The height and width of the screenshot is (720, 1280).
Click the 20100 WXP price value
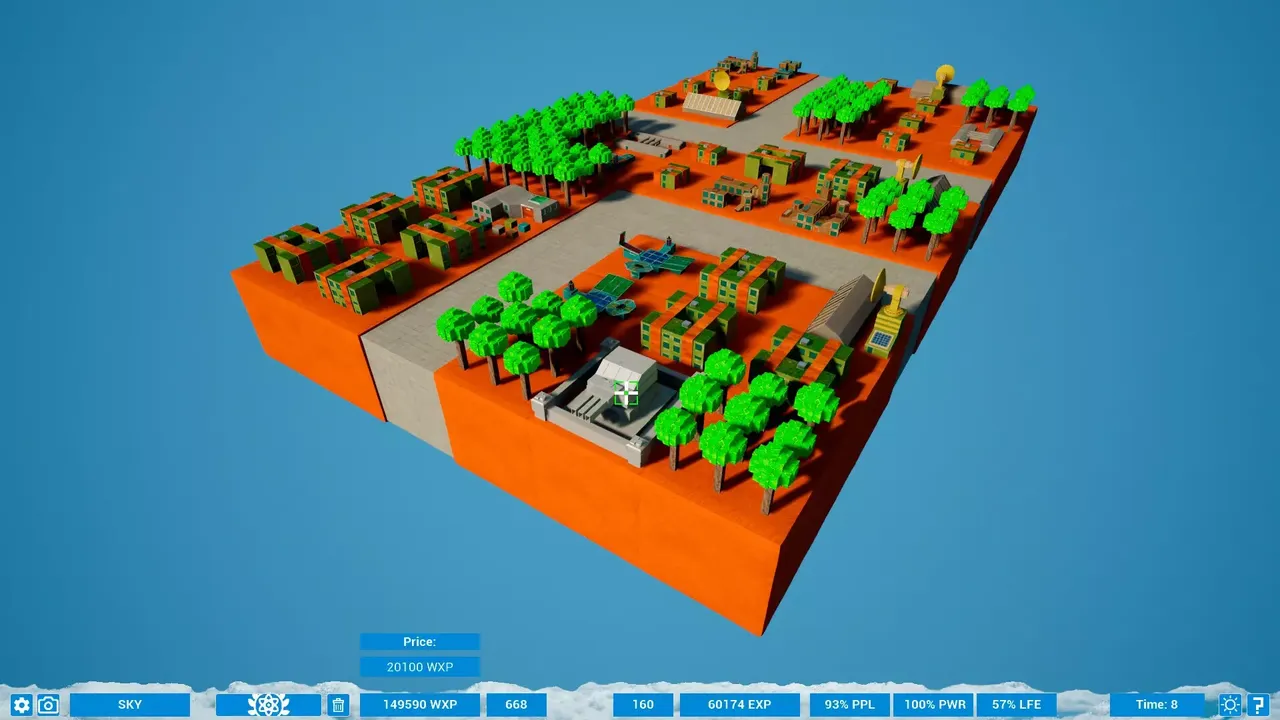(x=420, y=667)
